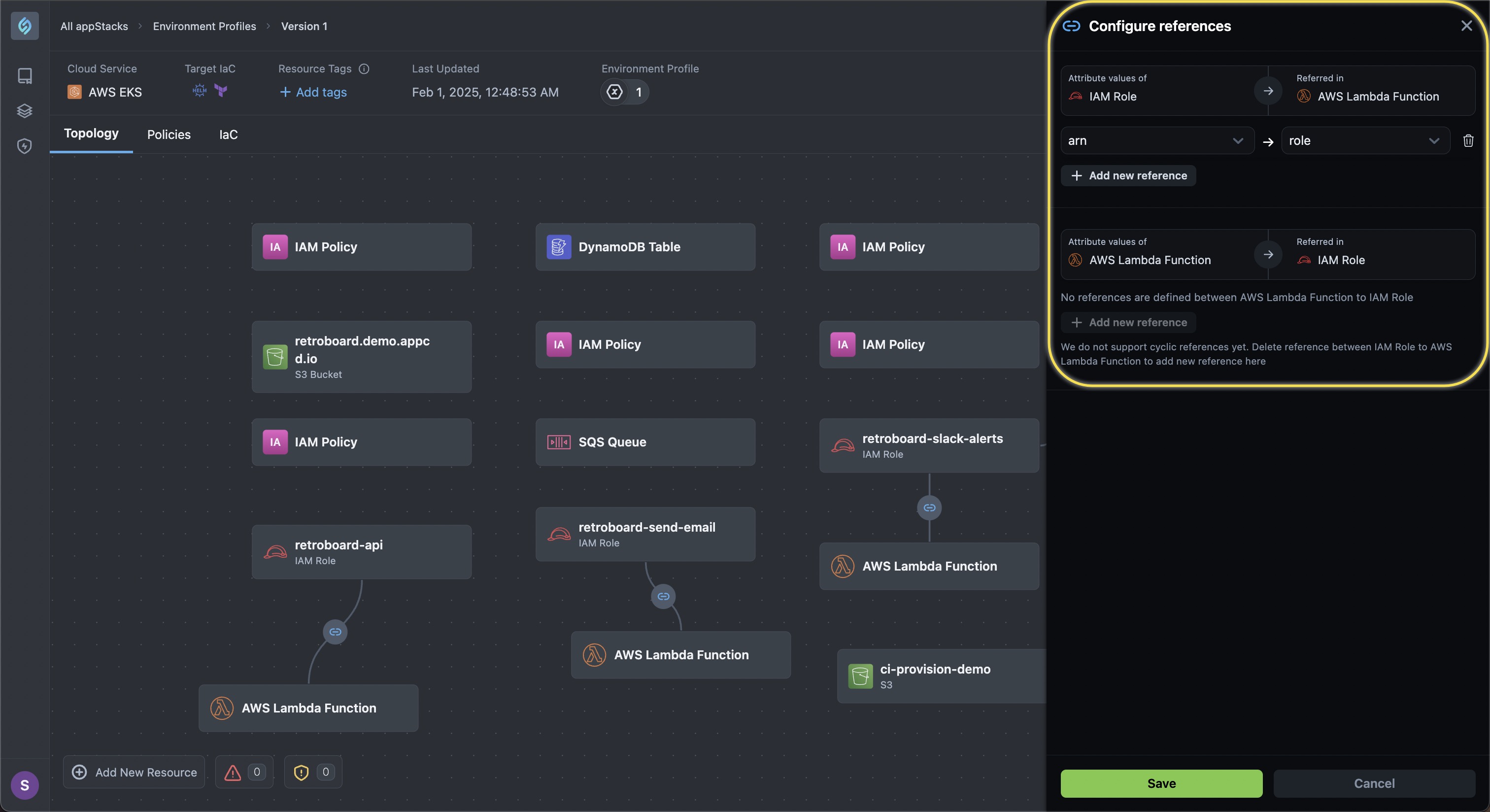Cancel the reference configuration
The width and height of the screenshot is (1490, 812).
(1374, 783)
